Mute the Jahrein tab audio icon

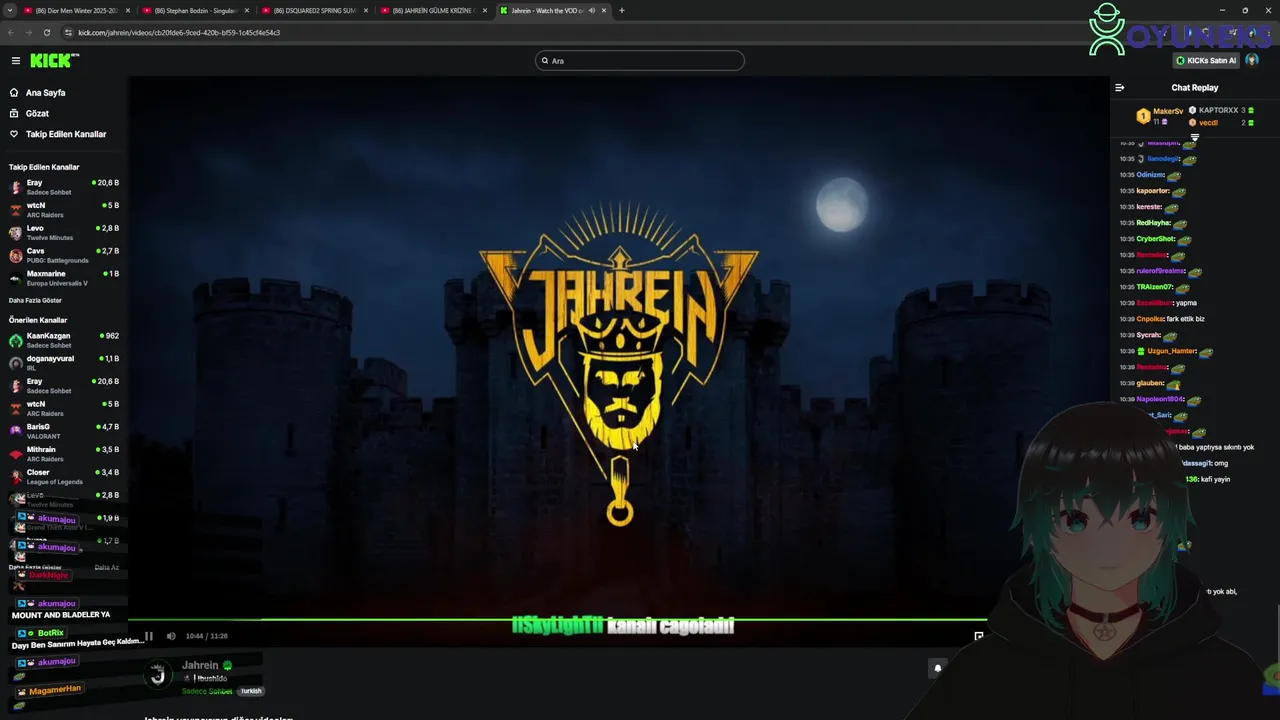point(591,10)
